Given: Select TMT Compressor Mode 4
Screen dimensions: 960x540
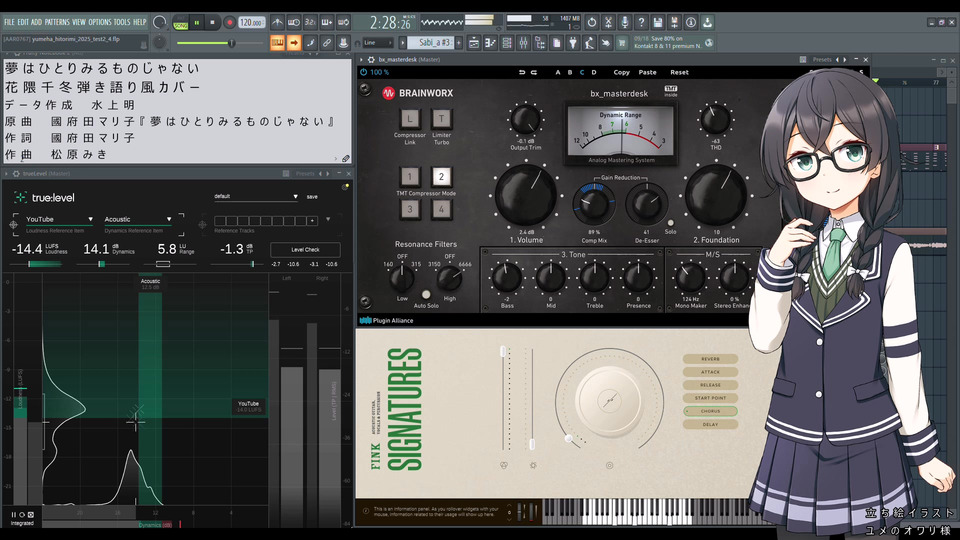Looking at the screenshot, I should point(441,209).
